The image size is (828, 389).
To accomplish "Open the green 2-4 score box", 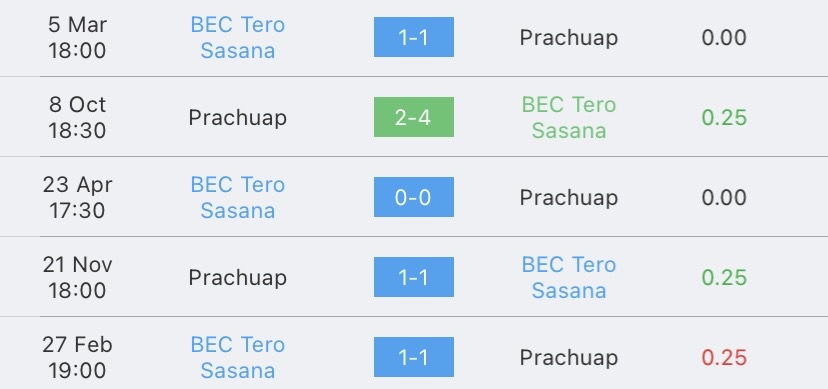I will pyautogui.click(x=413, y=117).
